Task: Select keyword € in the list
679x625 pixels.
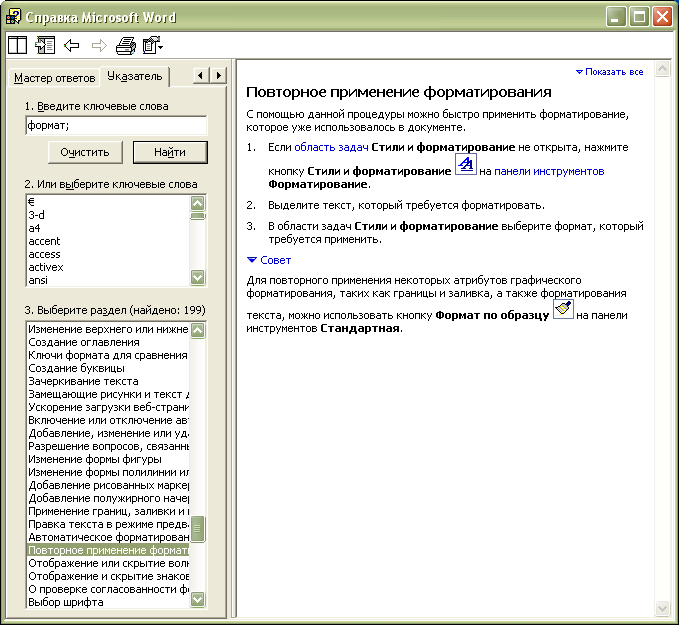Action: tap(108, 202)
